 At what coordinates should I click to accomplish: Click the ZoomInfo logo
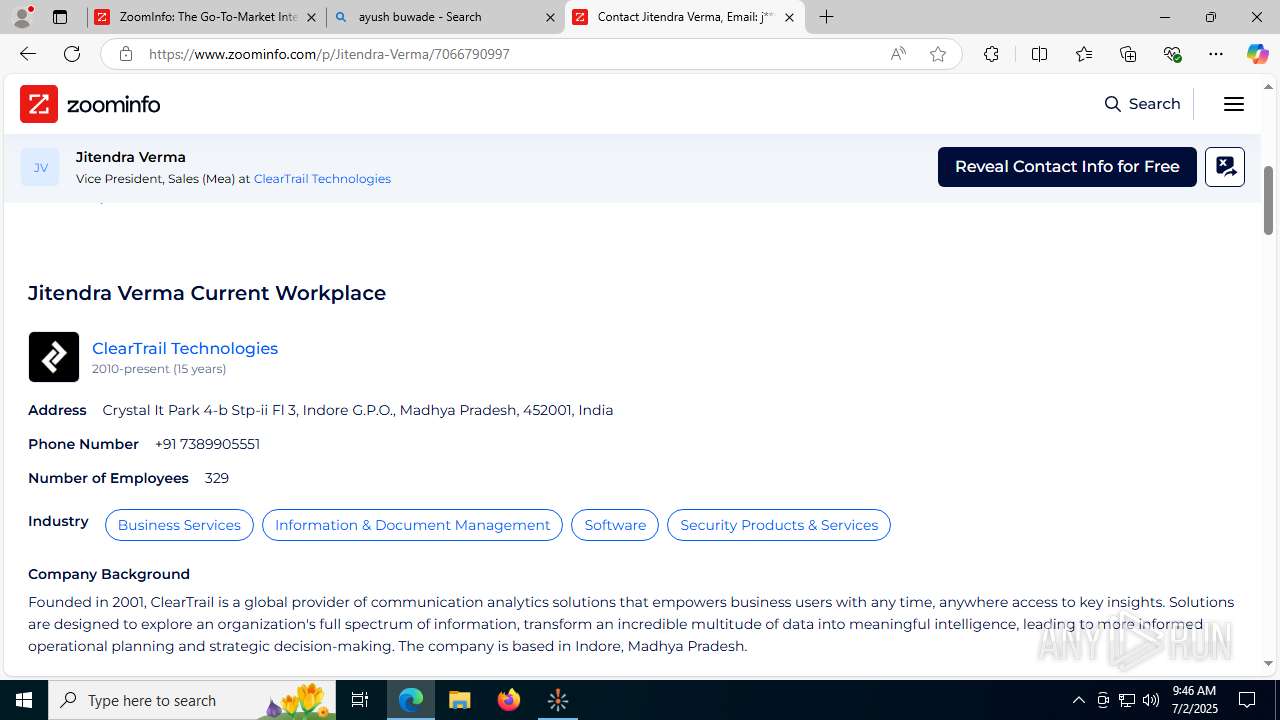click(x=90, y=104)
